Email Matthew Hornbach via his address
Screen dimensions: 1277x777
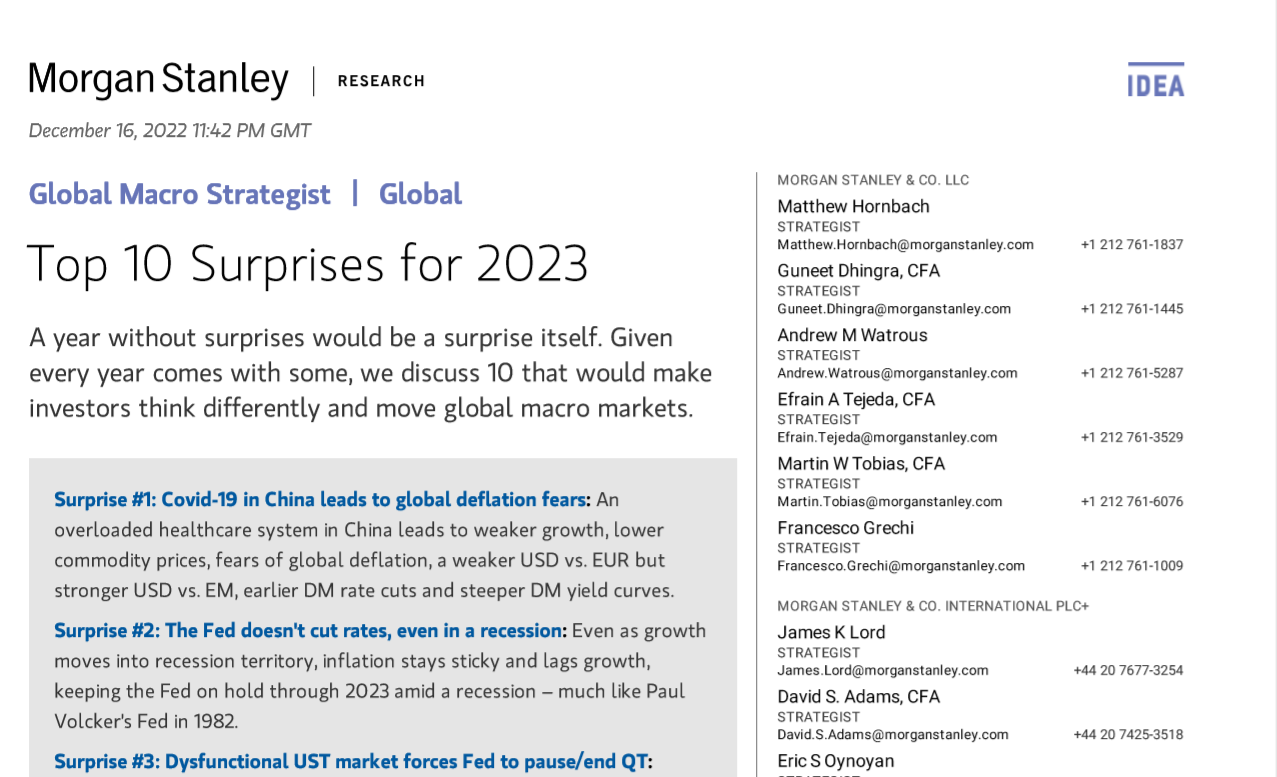(x=905, y=244)
